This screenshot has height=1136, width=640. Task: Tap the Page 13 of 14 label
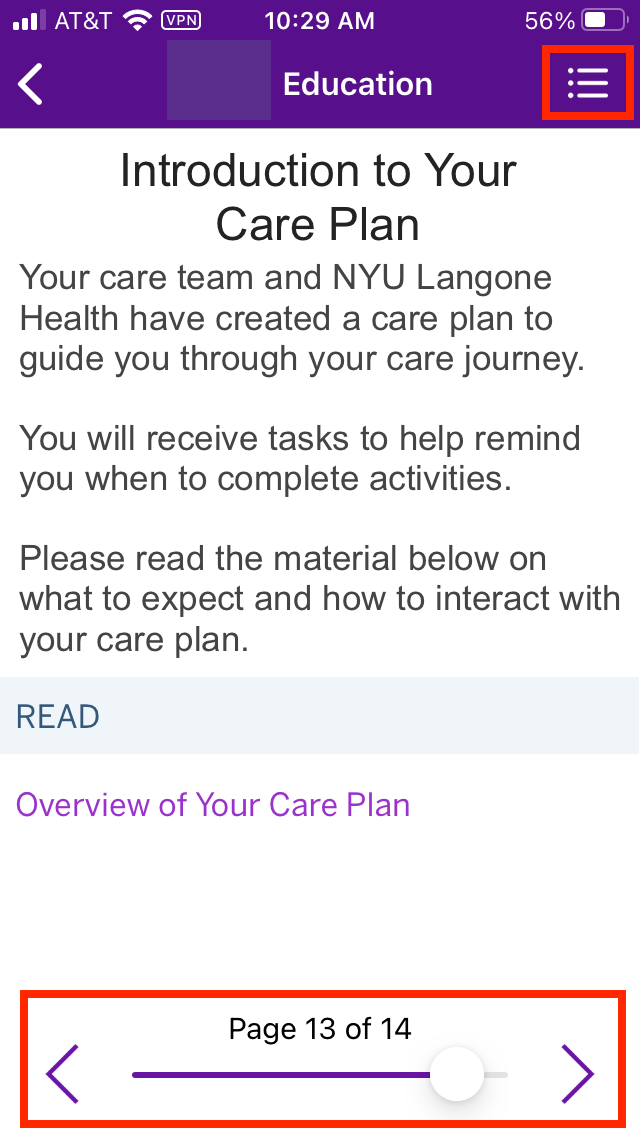click(320, 1028)
